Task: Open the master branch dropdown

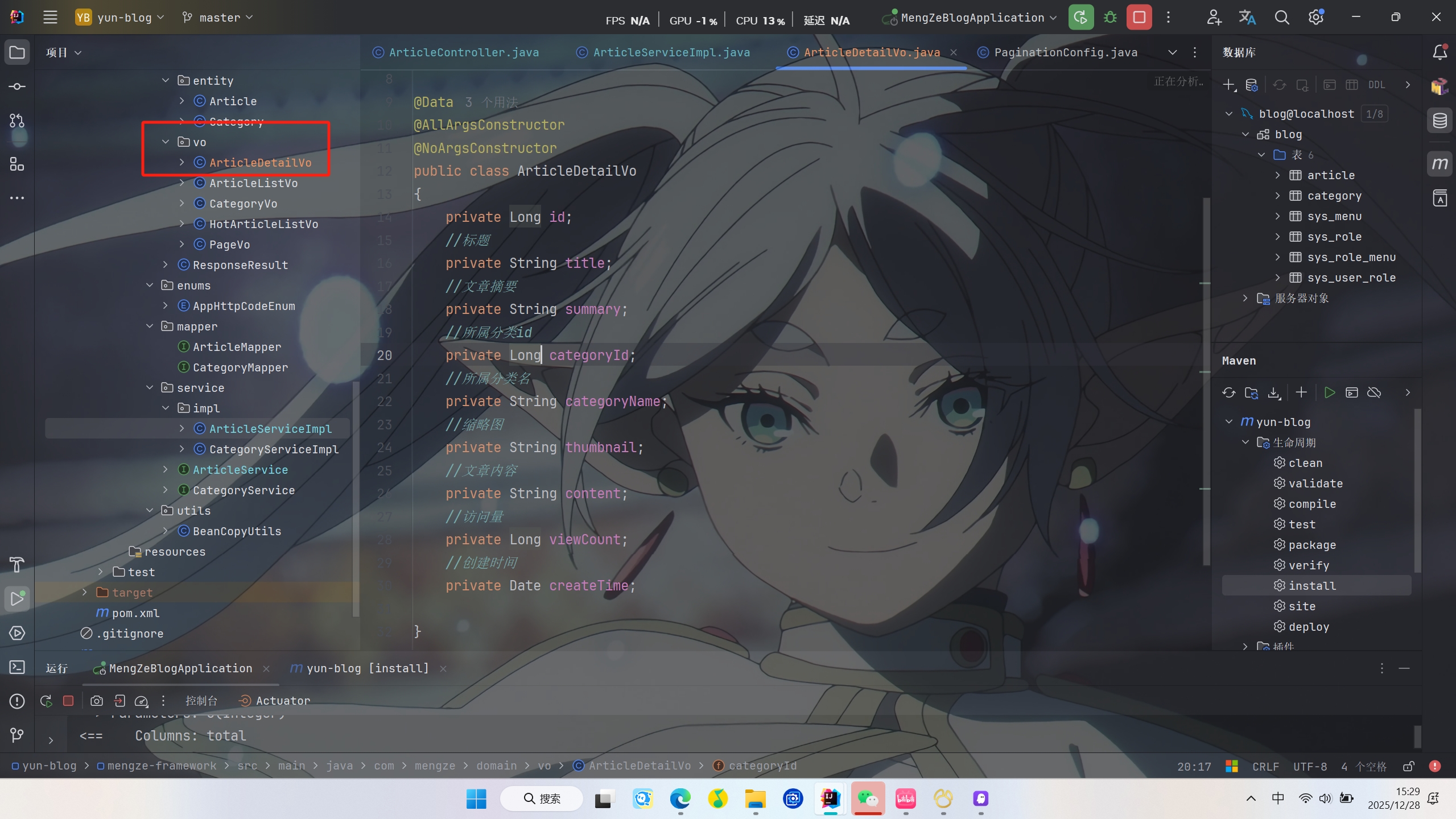Action: (x=218, y=18)
